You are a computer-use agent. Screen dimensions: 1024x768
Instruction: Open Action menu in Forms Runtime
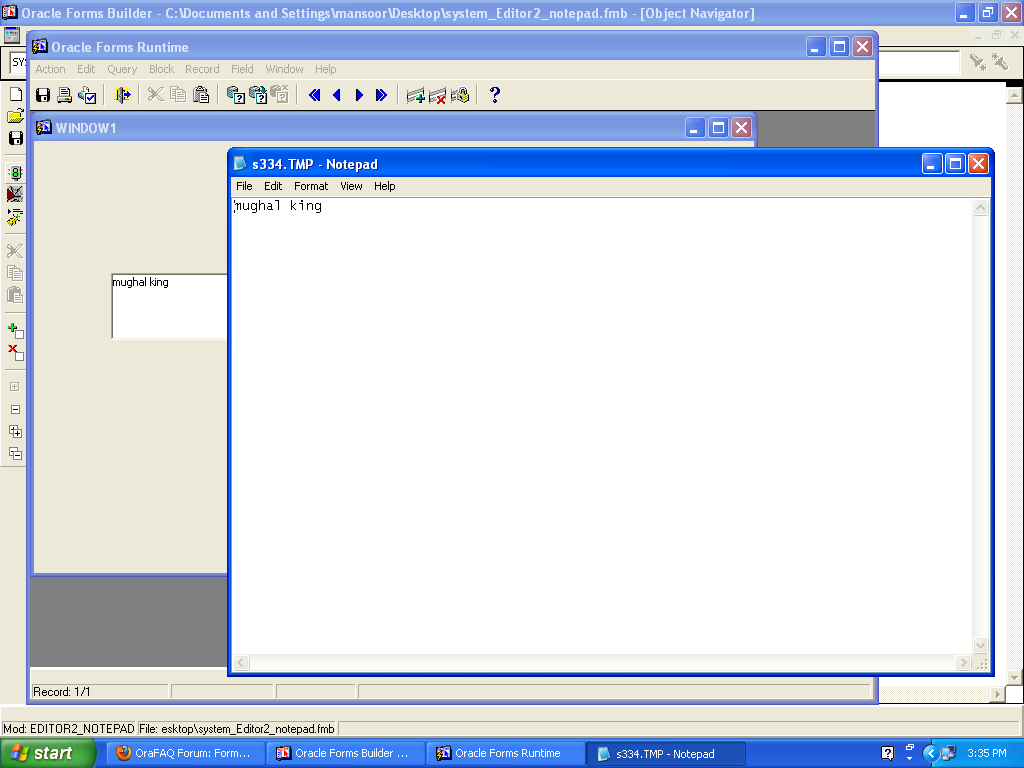point(50,69)
